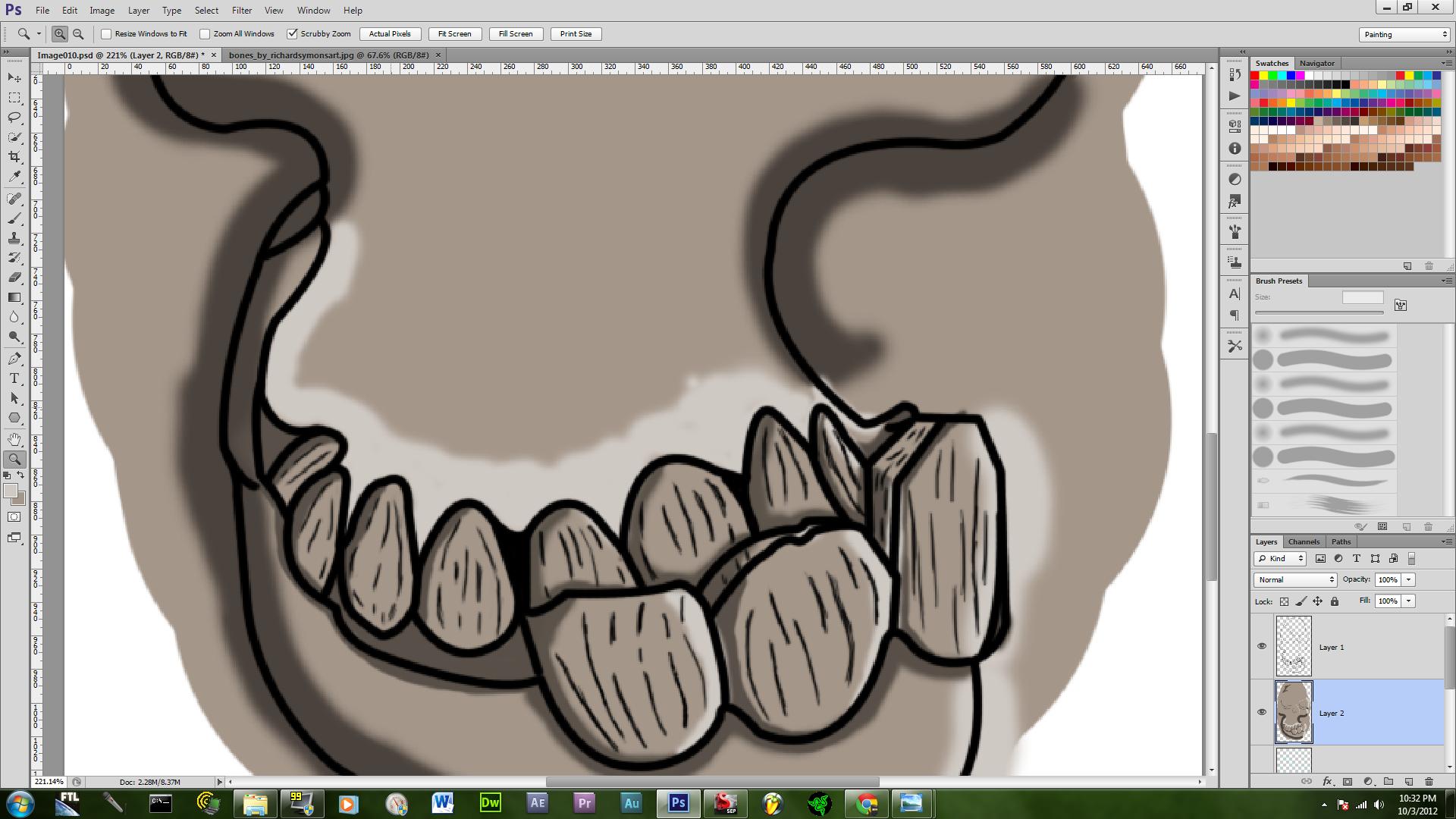Select the Spot Healing Brush tool

pos(14,199)
